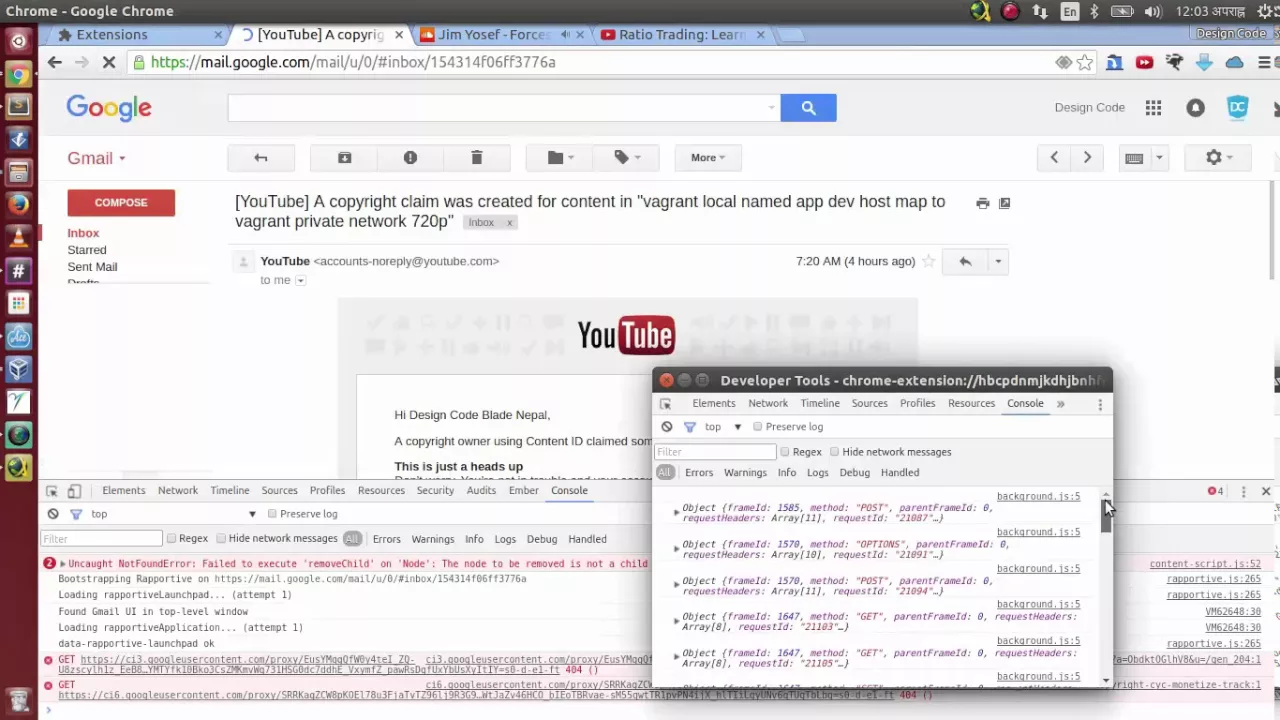
Task: Go to older email arrow
Action: click(1087, 157)
